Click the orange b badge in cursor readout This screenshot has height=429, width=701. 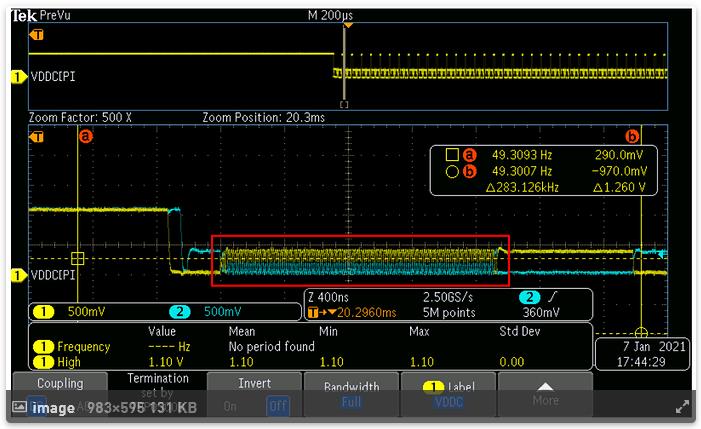(x=469, y=171)
